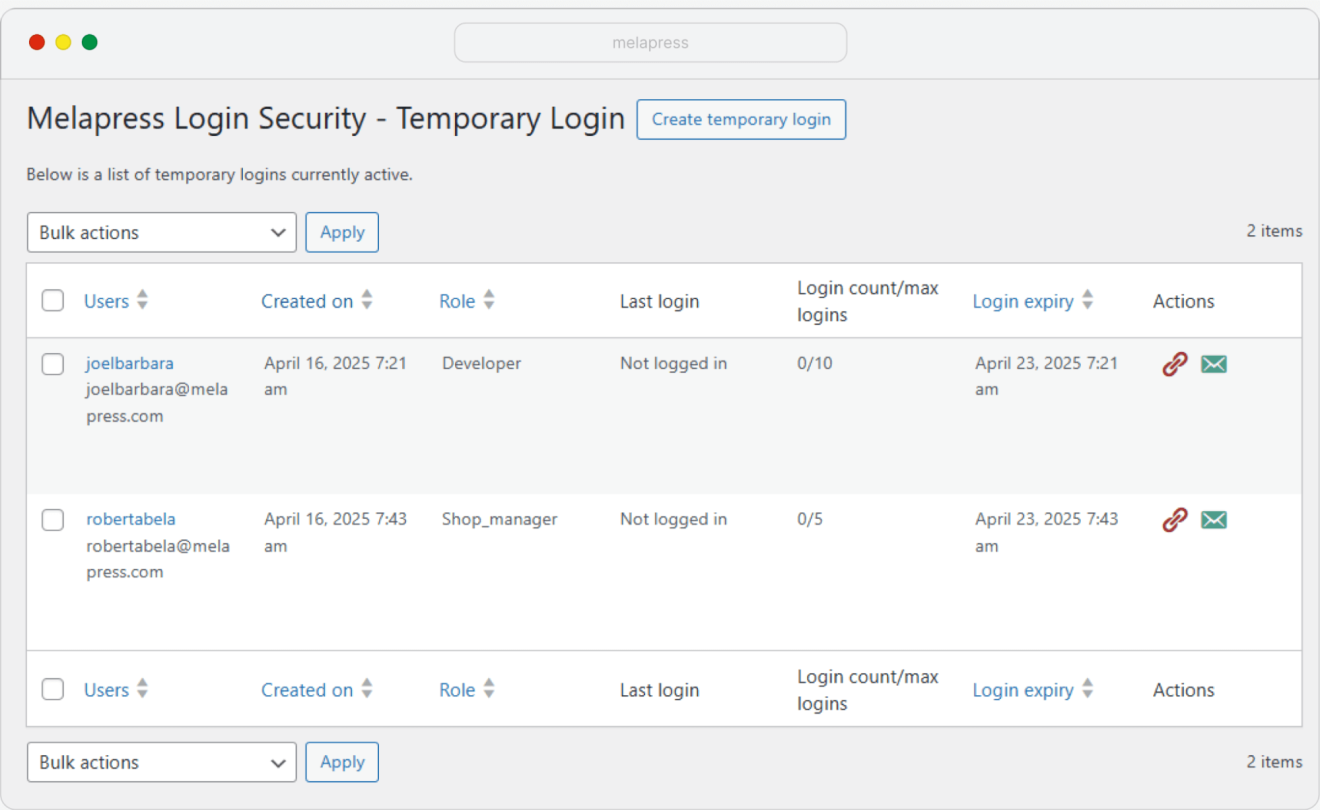The image size is (1320, 810).
Task: Open the robertabela user link
Action: point(131,519)
